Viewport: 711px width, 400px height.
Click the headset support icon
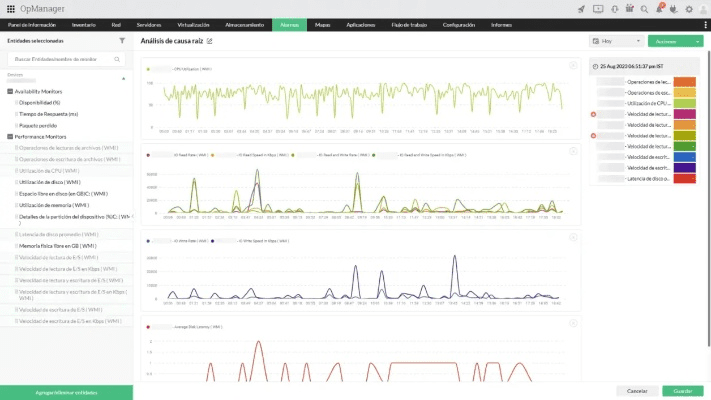tap(613, 9)
